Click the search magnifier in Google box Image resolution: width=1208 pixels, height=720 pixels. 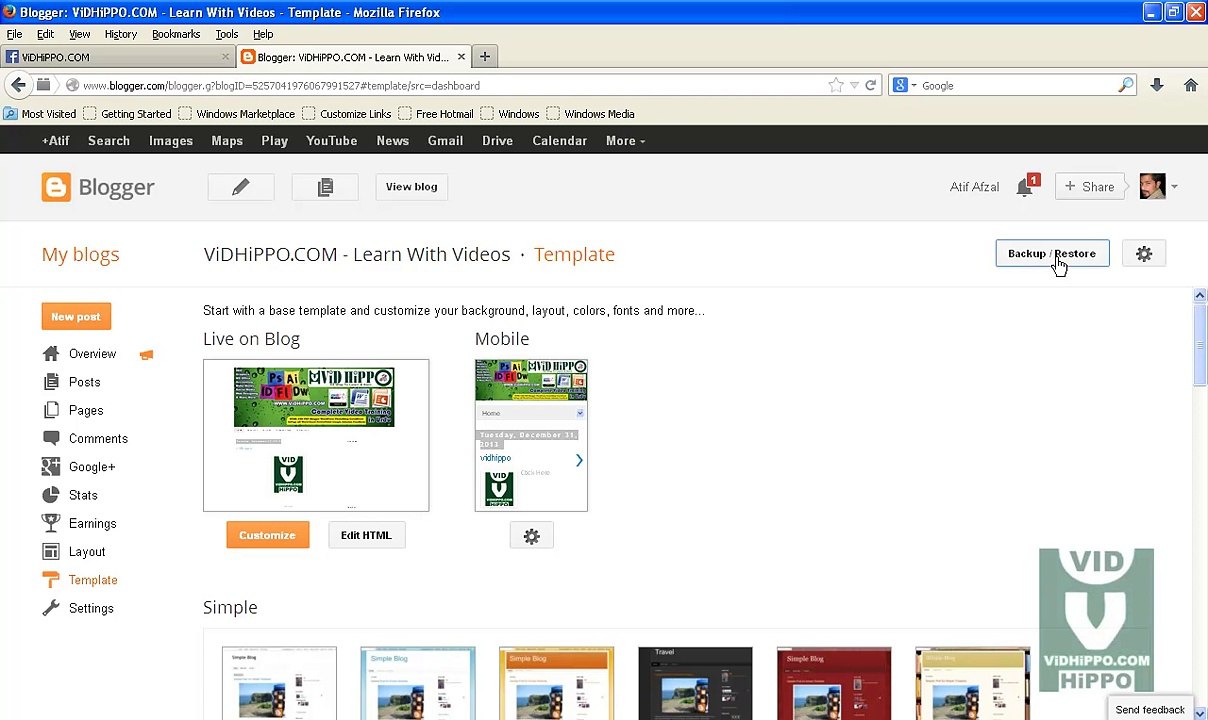click(1126, 86)
